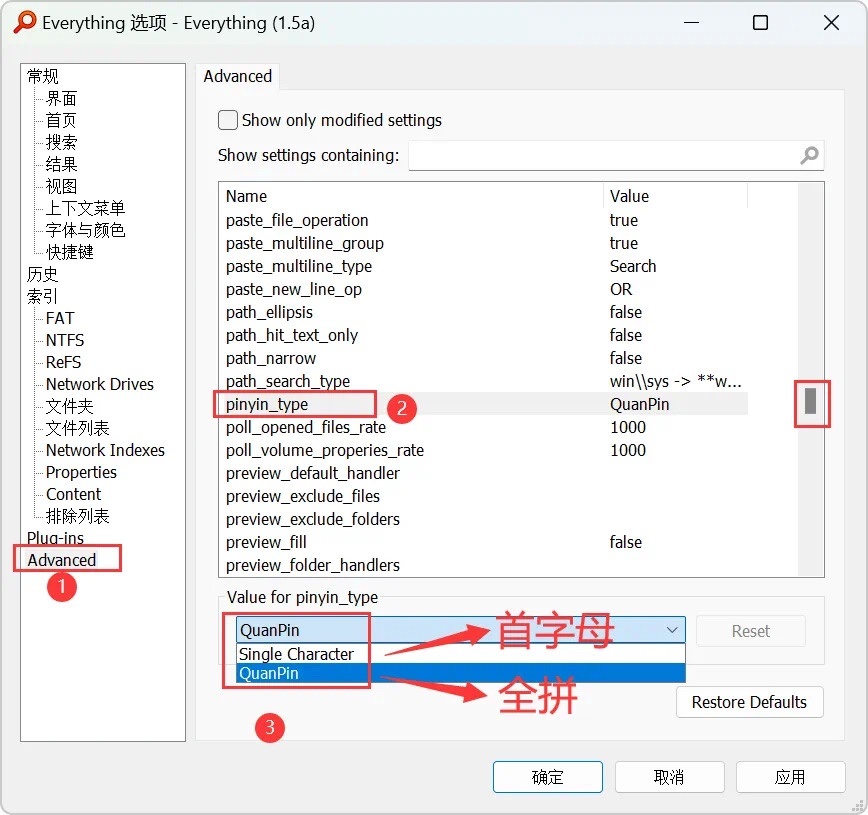The width and height of the screenshot is (868, 815).
Task: Select 文件夹 in the options tree
Action: (x=69, y=406)
